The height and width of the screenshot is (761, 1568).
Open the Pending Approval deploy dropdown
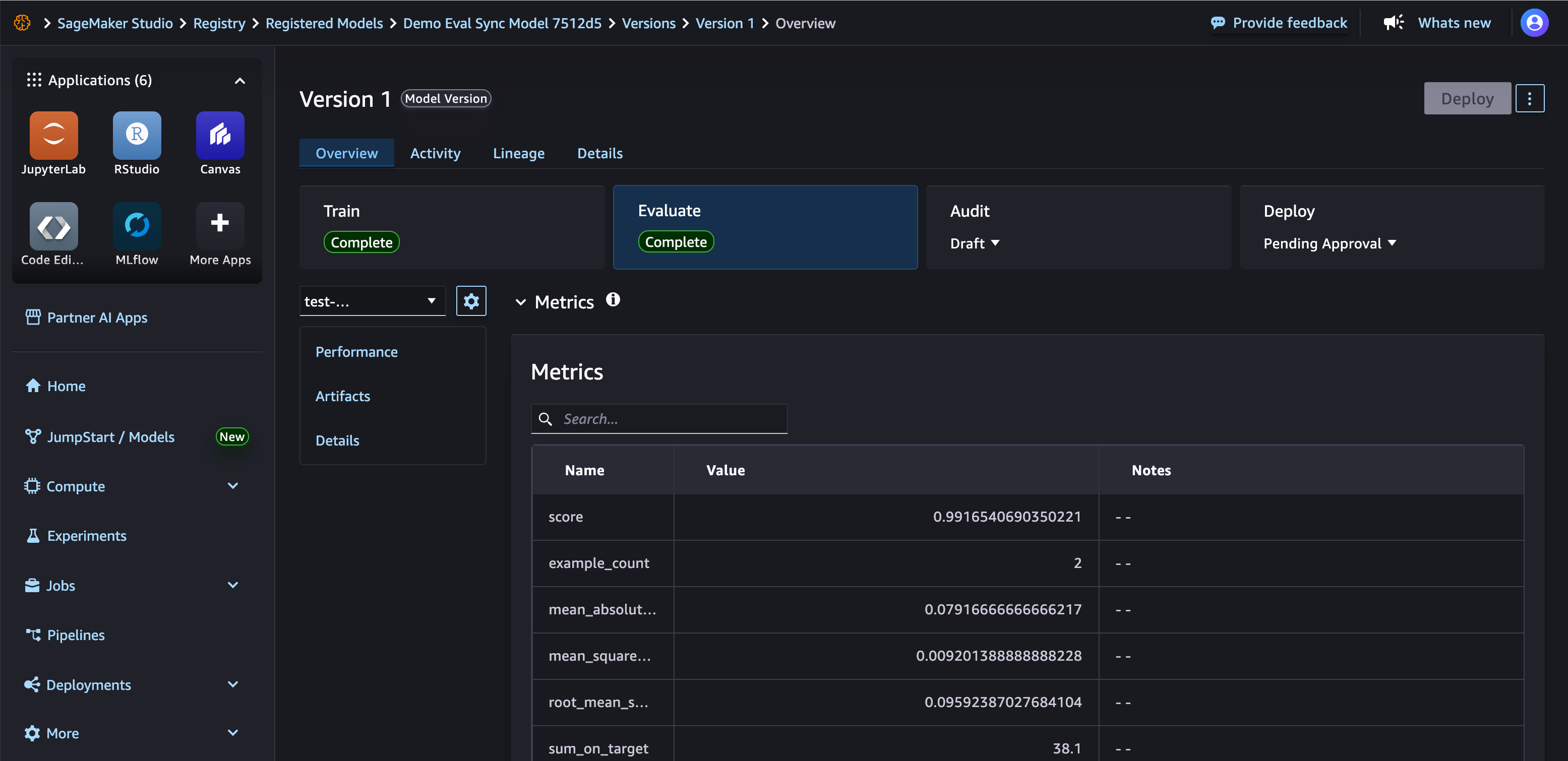[1330, 243]
